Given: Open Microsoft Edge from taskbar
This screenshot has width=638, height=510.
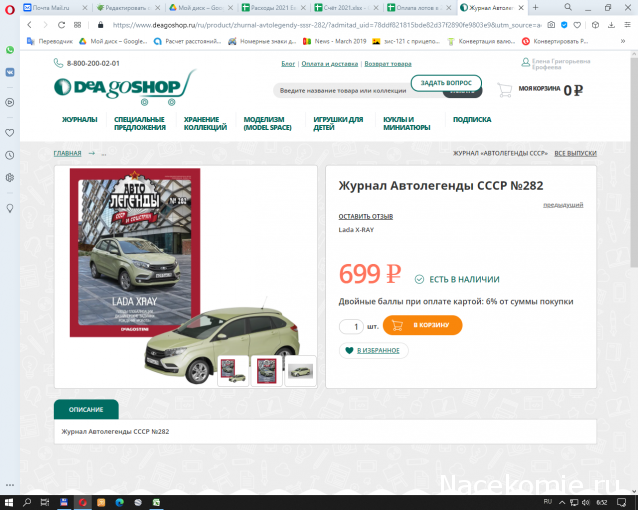Looking at the screenshot, I should 120,503.
